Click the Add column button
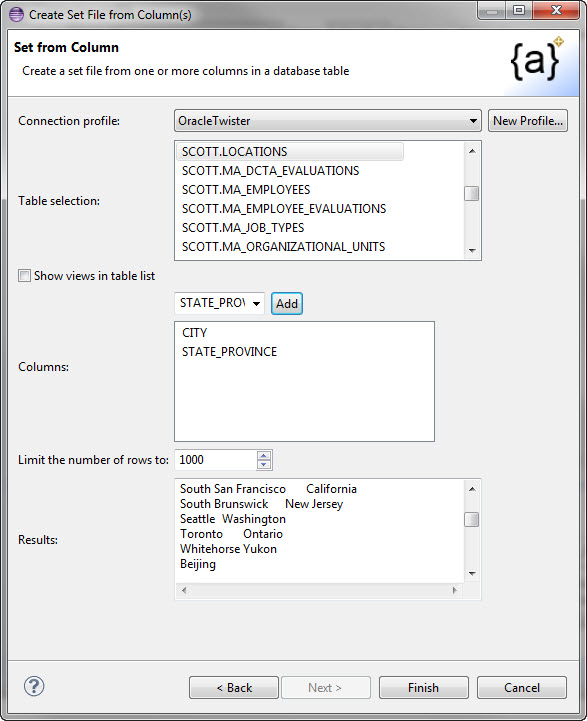587x721 pixels. (x=287, y=303)
